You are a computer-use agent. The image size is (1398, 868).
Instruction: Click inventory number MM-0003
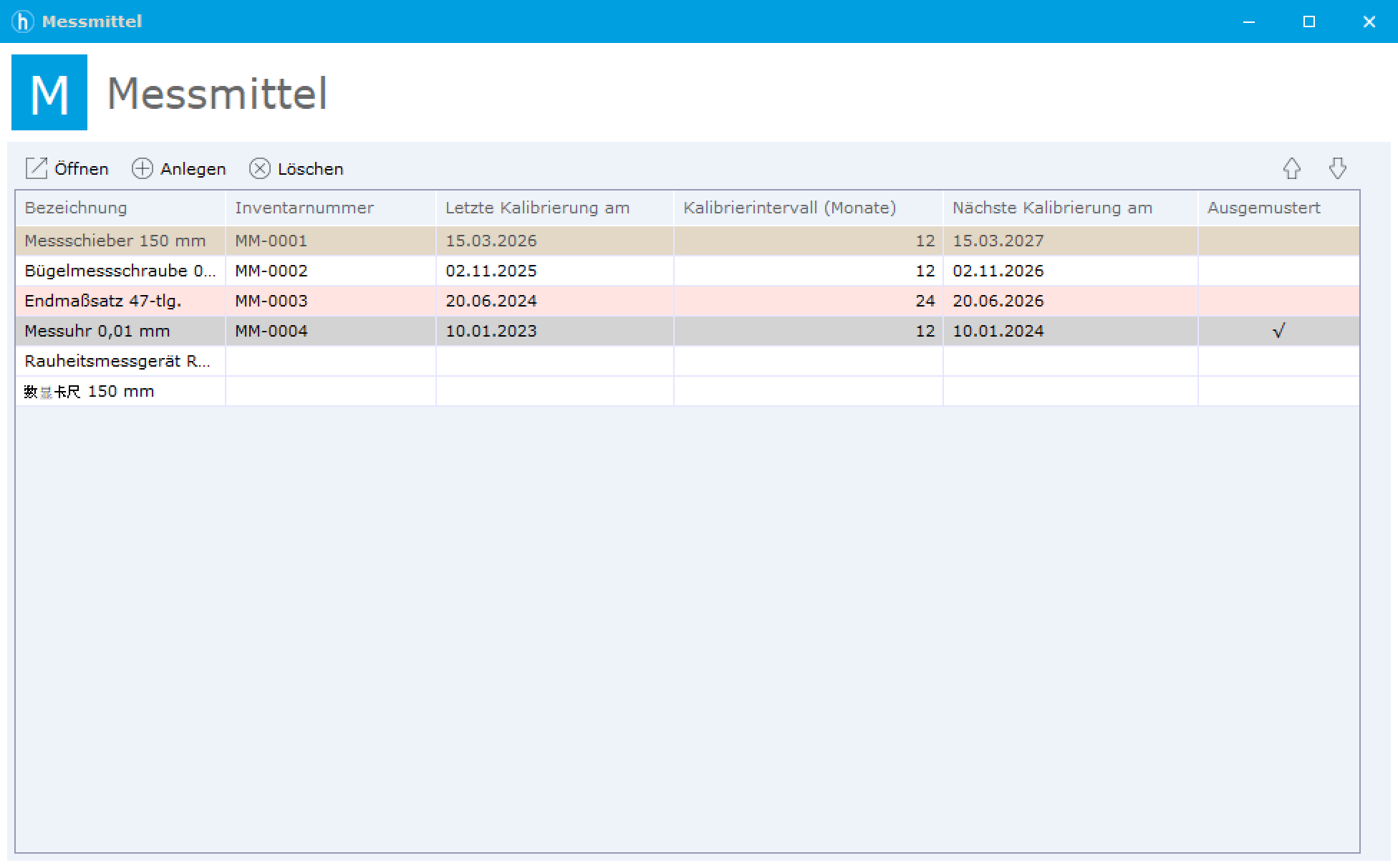pos(271,301)
